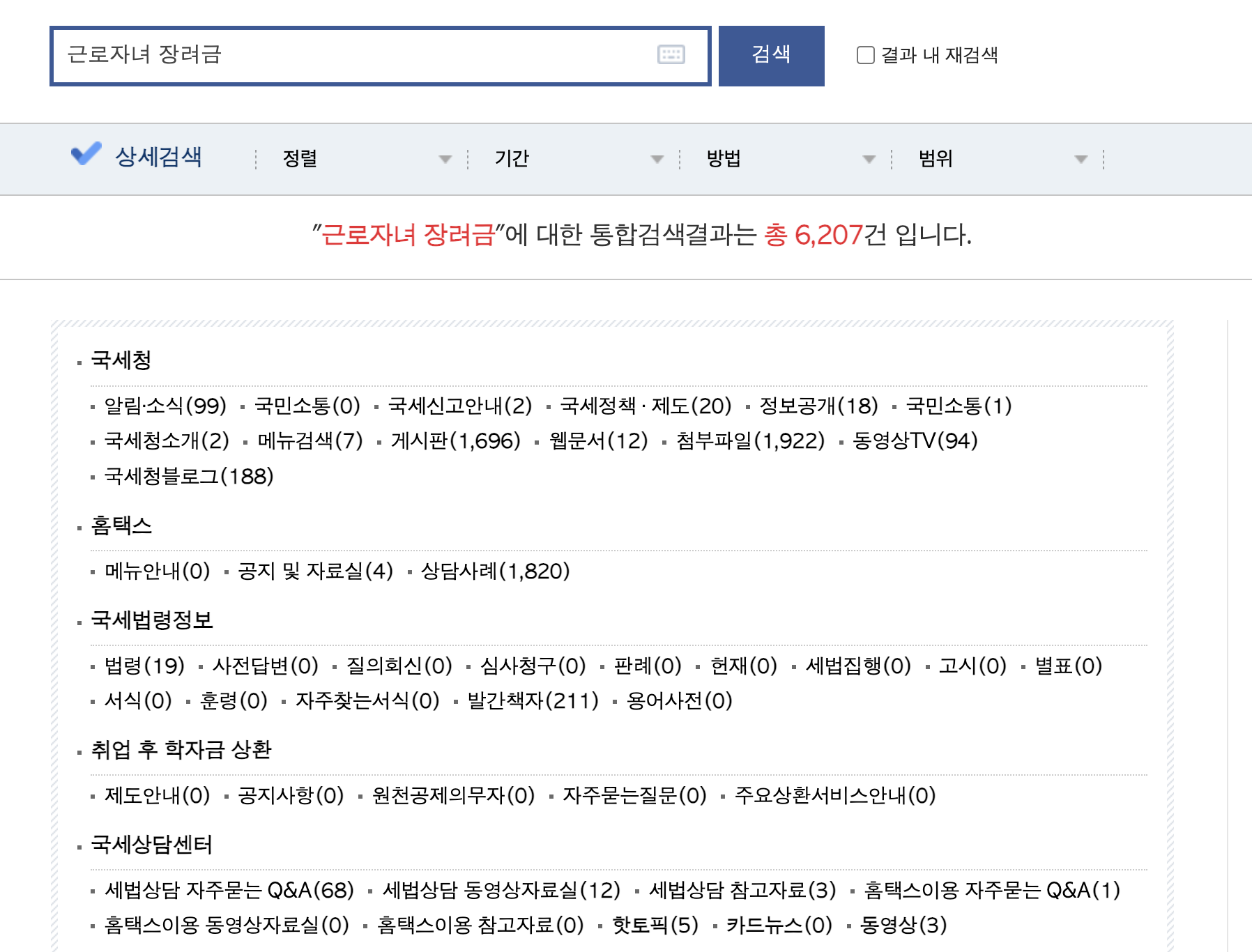This screenshot has height=952, width=1252.
Task: Open the 정렬 dropdown
Action: (367, 159)
